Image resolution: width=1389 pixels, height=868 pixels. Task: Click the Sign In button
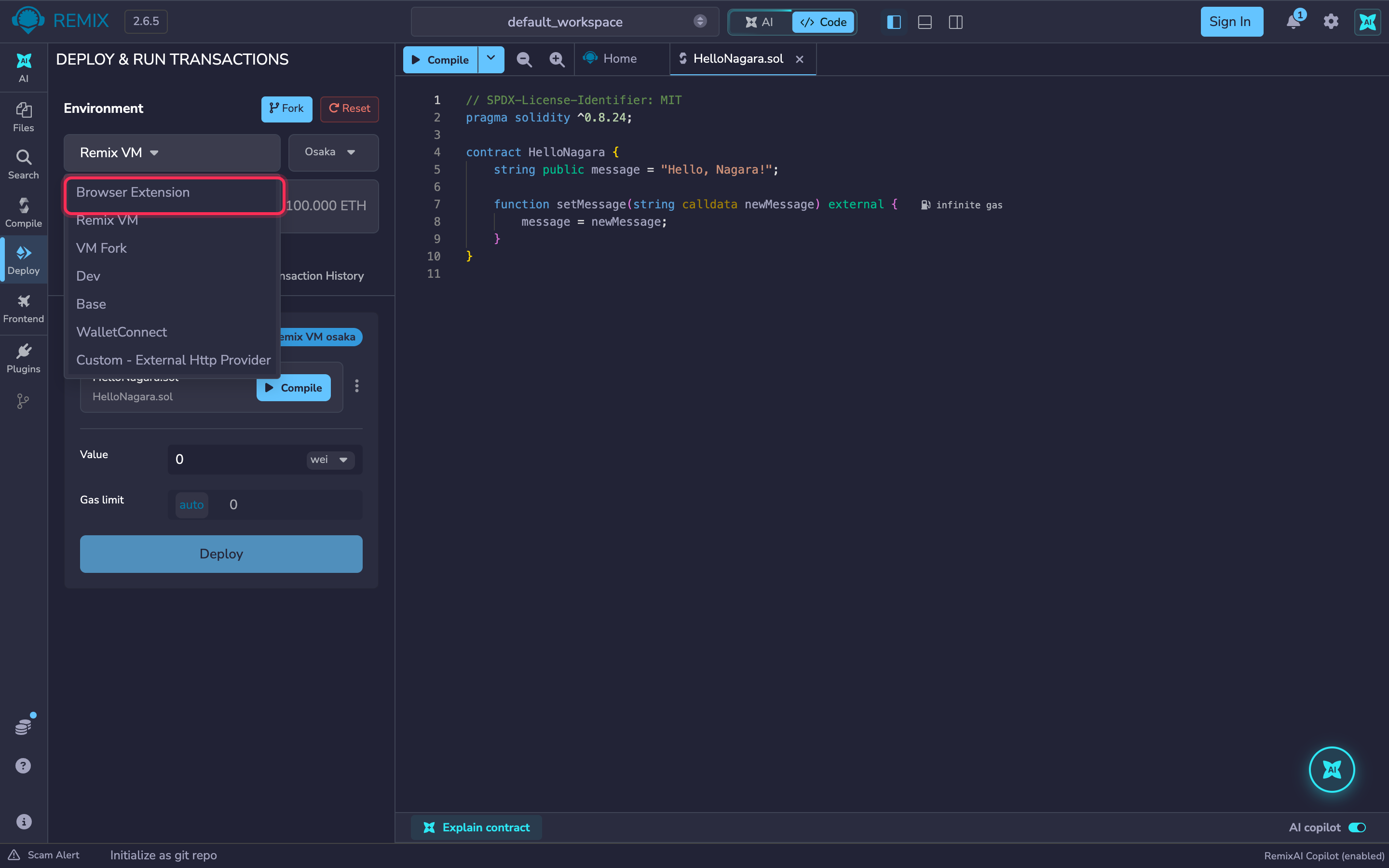(x=1231, y=22)
